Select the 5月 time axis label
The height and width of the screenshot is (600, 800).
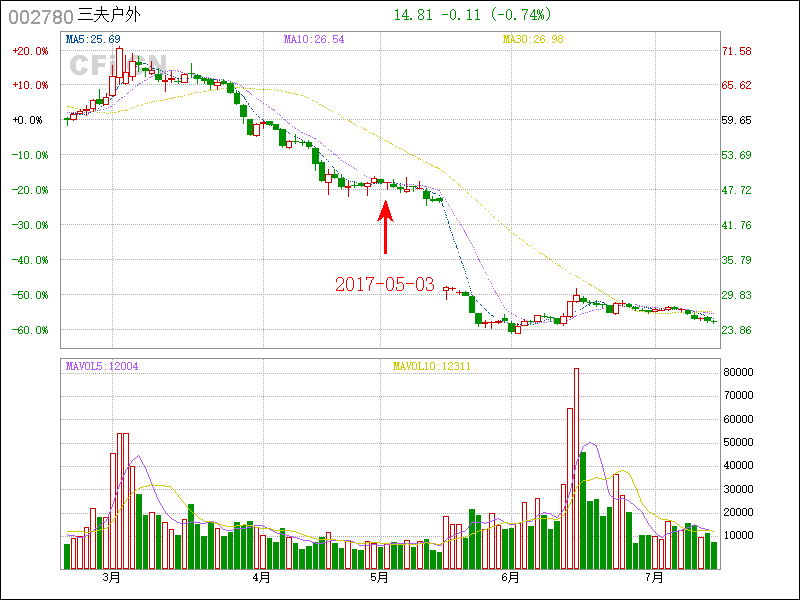coord(379,578)
